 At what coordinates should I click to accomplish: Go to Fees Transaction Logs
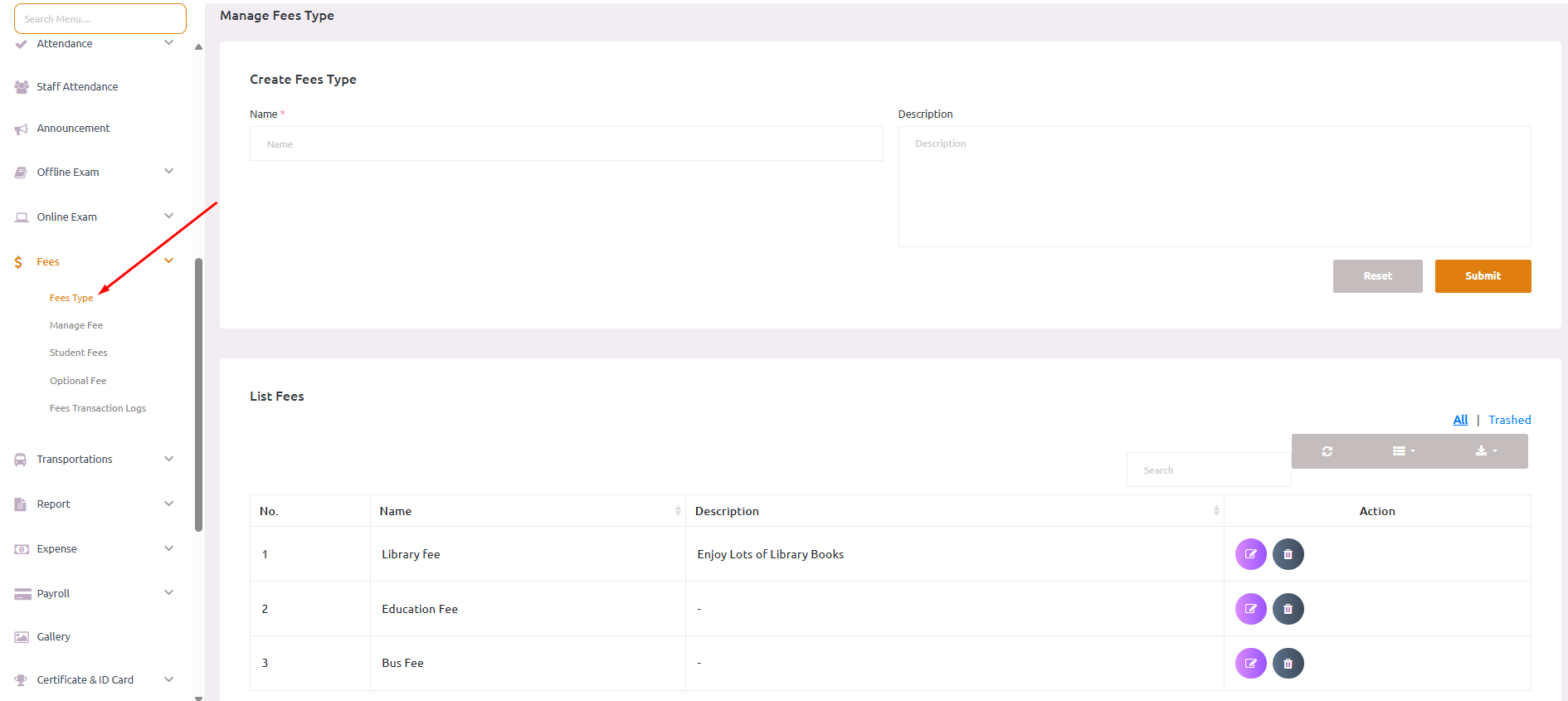[98, 408]
